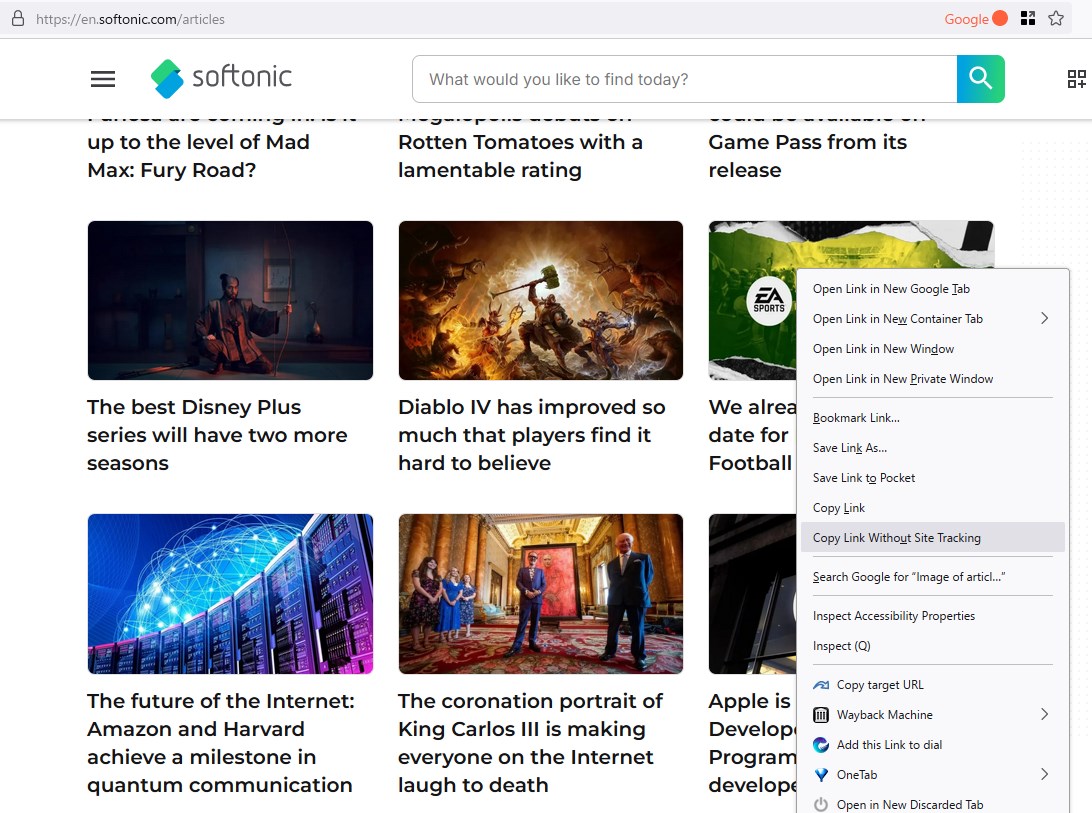Select Copy Link Without Site Tracking
Viewport: 1092px width, 813px height.
click(896, 538)
